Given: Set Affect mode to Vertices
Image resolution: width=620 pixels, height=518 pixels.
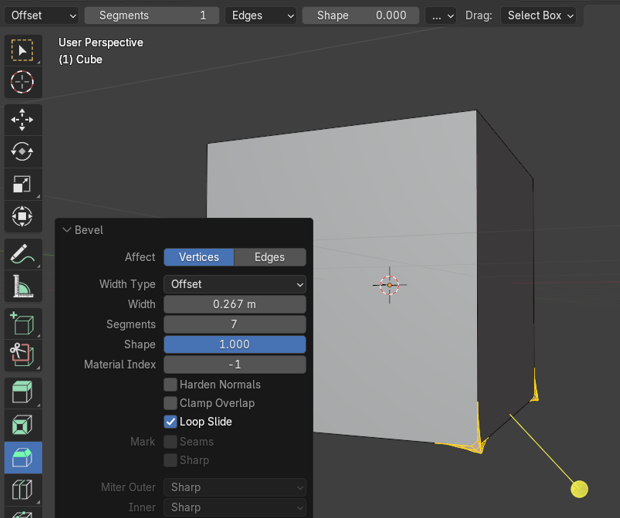Looking at the screenshot, I should [199, 257].
